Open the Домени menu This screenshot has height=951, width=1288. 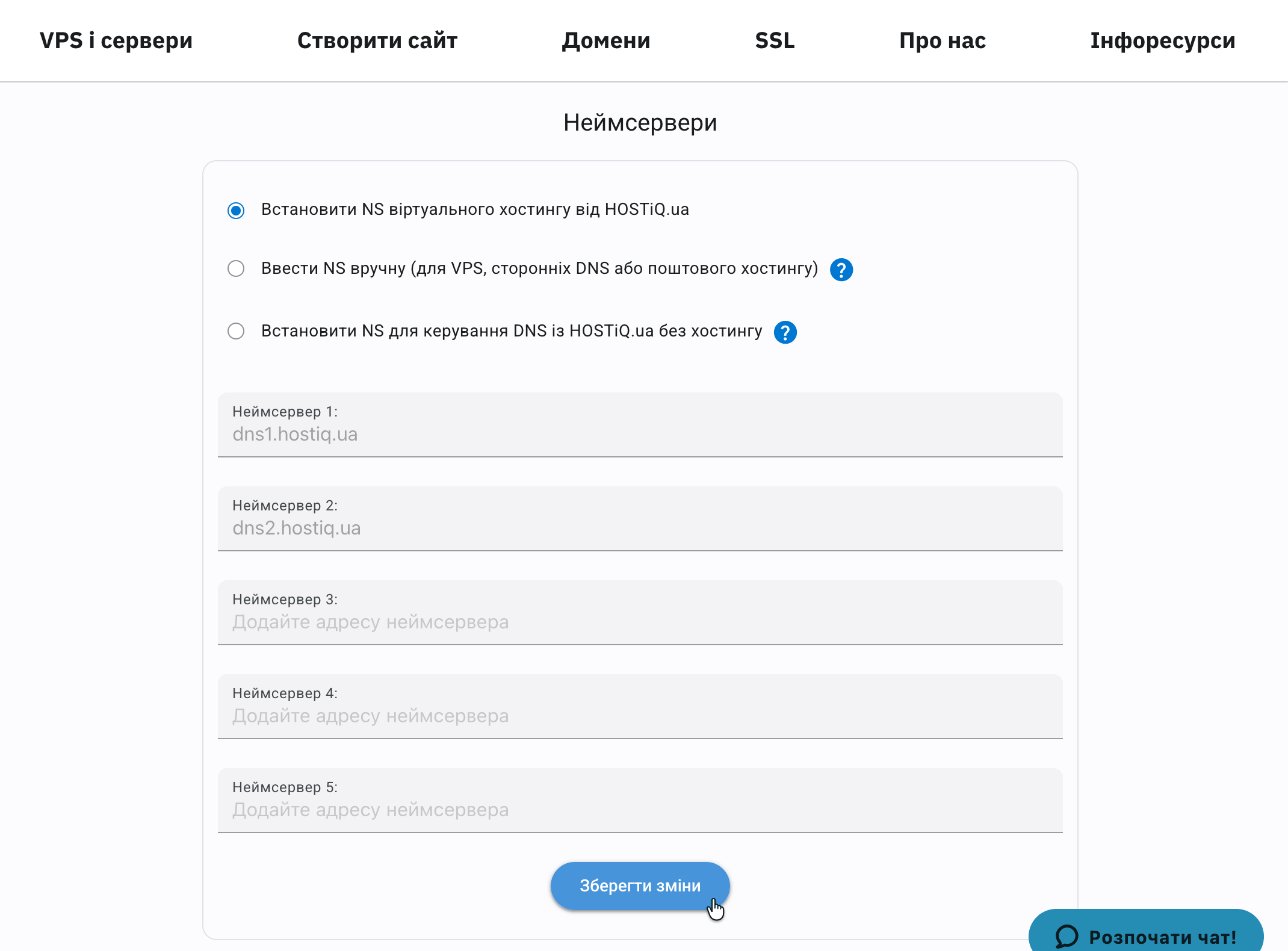pos(605,40)
